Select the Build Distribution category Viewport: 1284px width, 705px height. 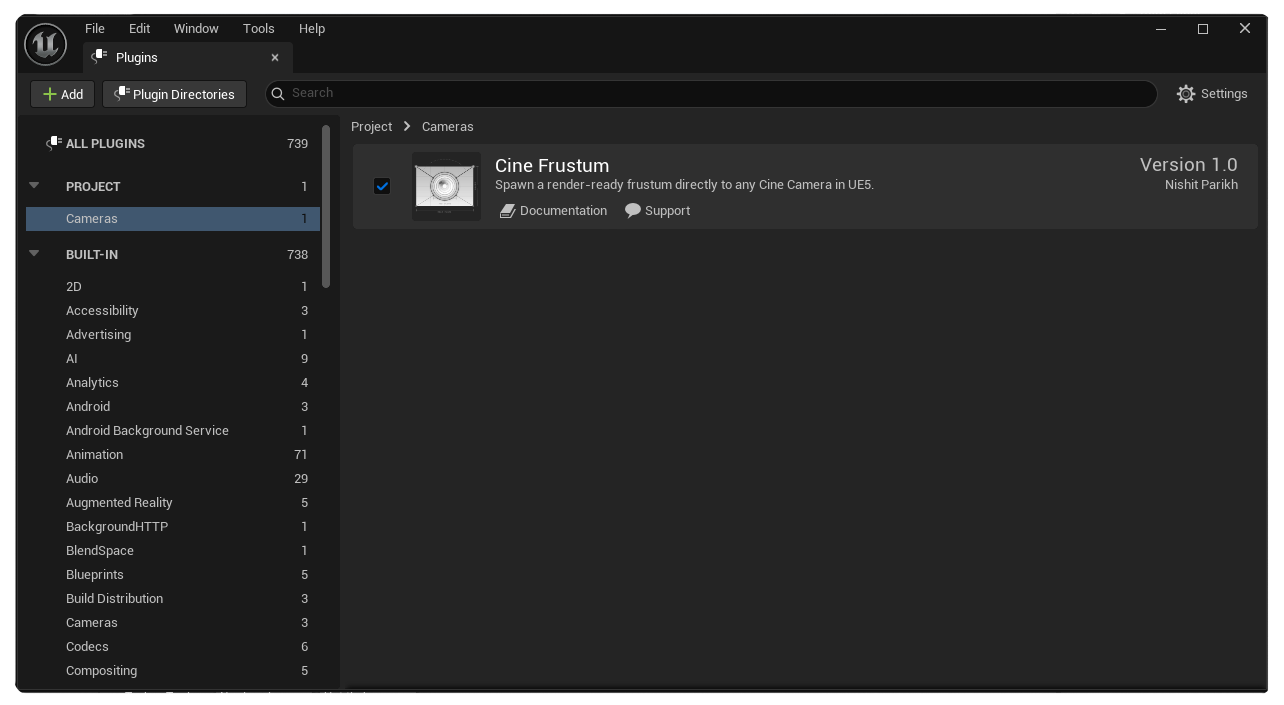tap(173, 599)
